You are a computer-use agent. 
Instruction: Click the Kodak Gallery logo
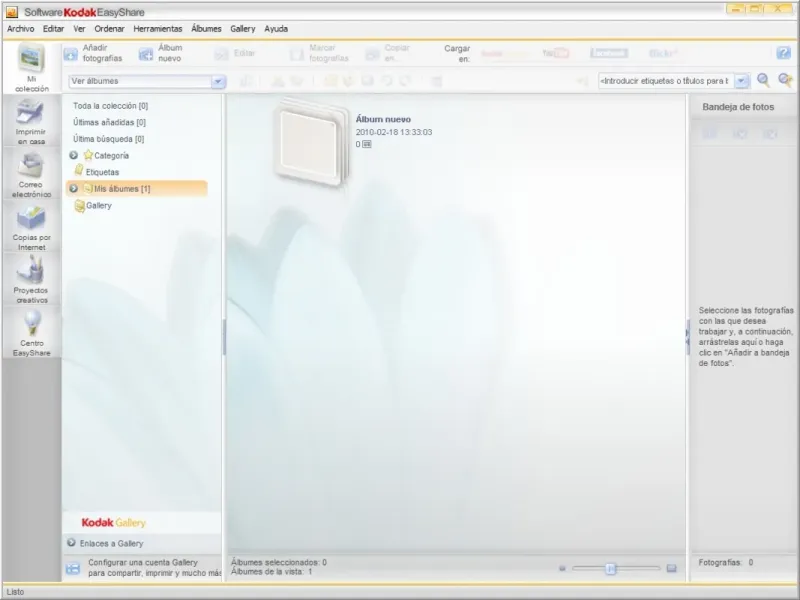(x=113, y=522)
